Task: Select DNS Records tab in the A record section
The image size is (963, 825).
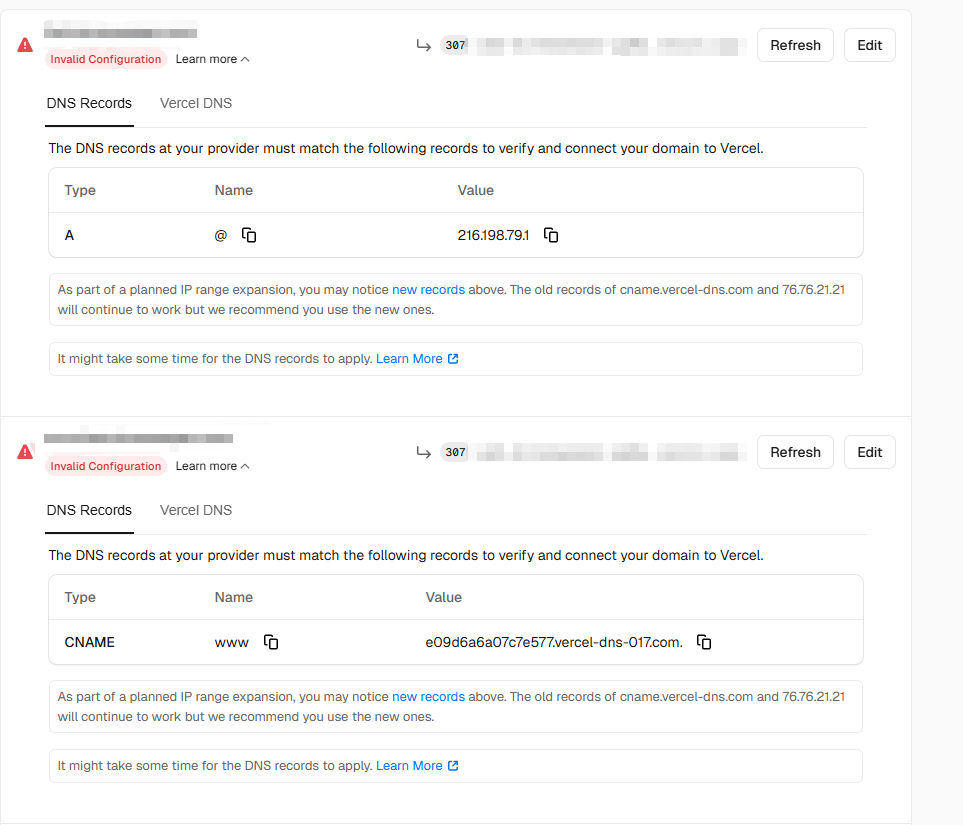Action: [89, 103]
